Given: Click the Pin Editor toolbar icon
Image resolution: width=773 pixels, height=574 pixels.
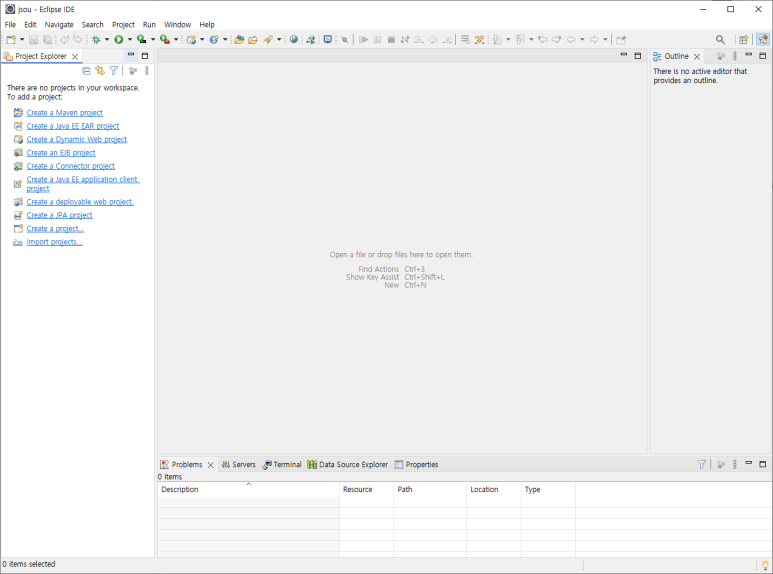Looking at the screenshot, I should (x=621, y=39).
